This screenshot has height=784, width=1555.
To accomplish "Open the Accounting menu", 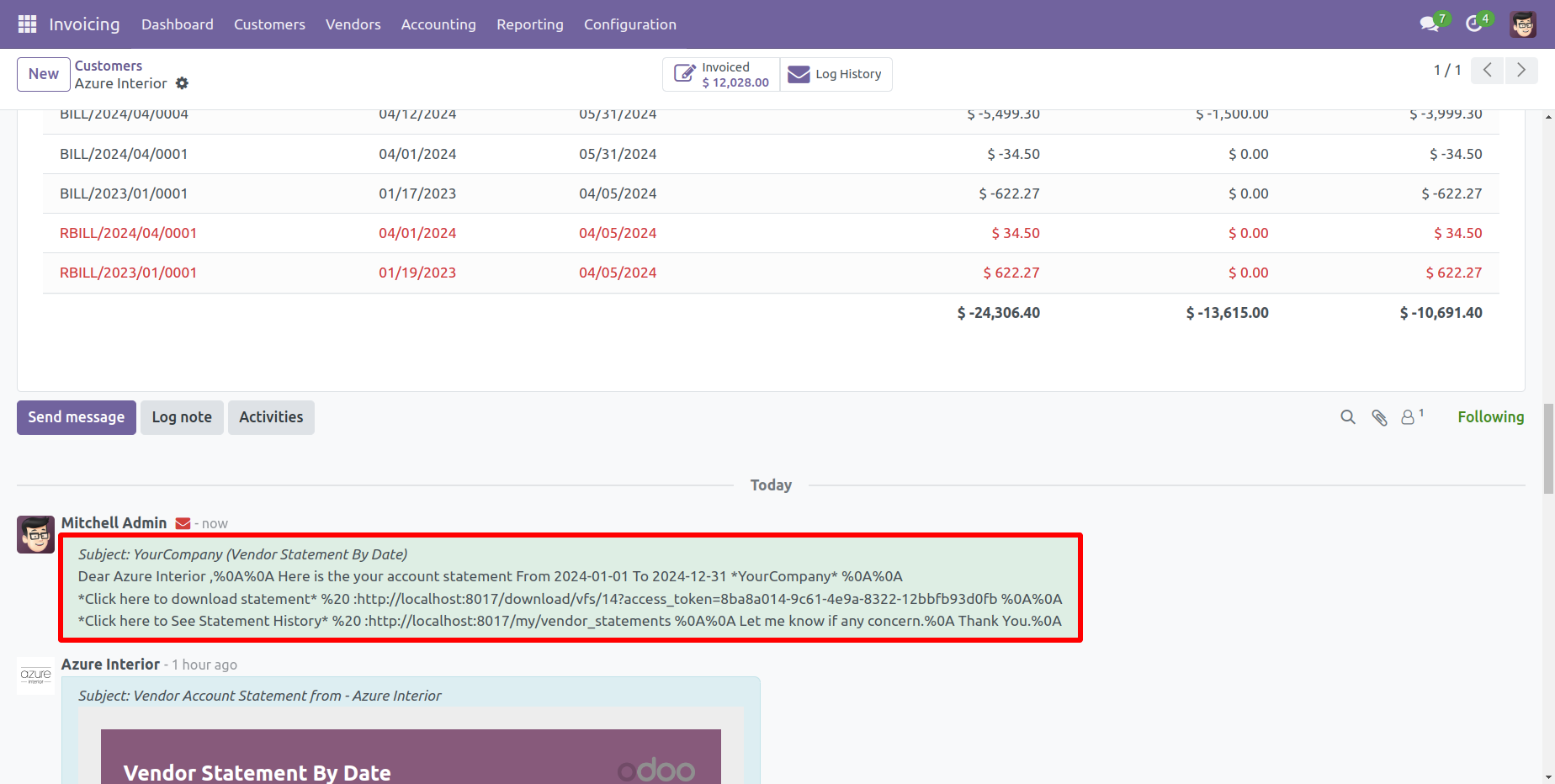I will point(438,24).
